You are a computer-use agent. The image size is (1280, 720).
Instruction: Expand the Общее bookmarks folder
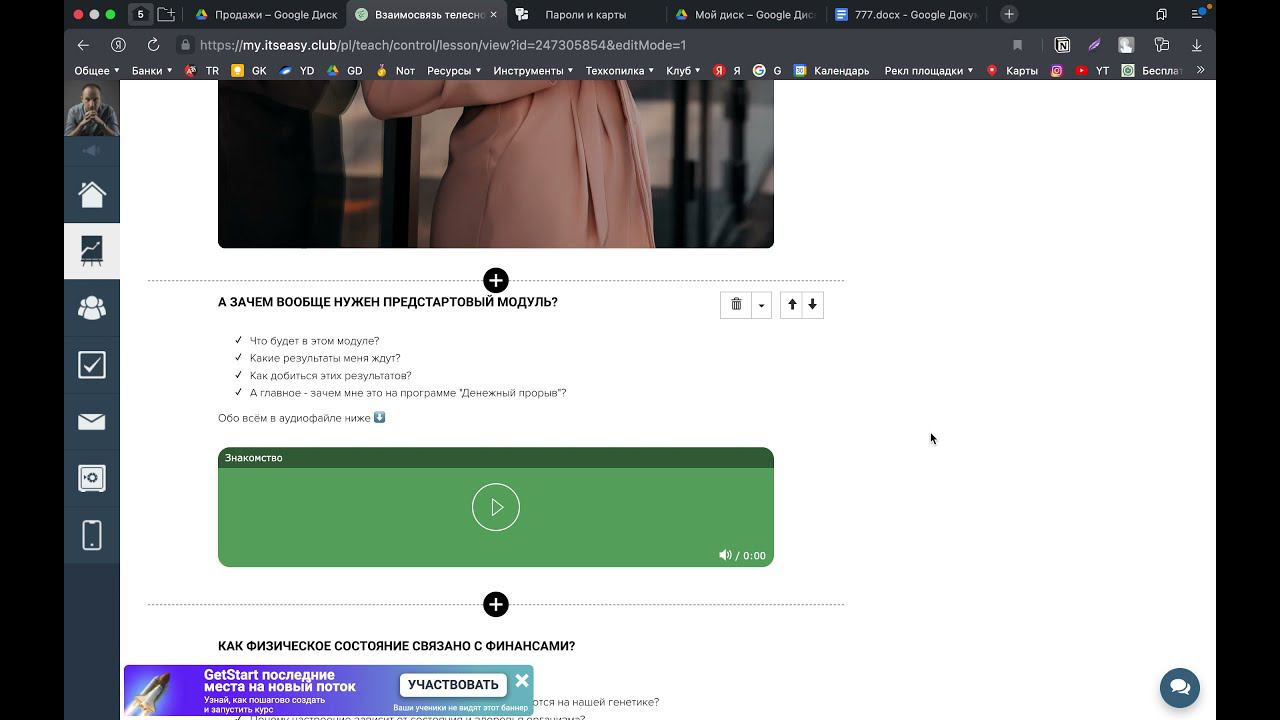click(97, 71)
